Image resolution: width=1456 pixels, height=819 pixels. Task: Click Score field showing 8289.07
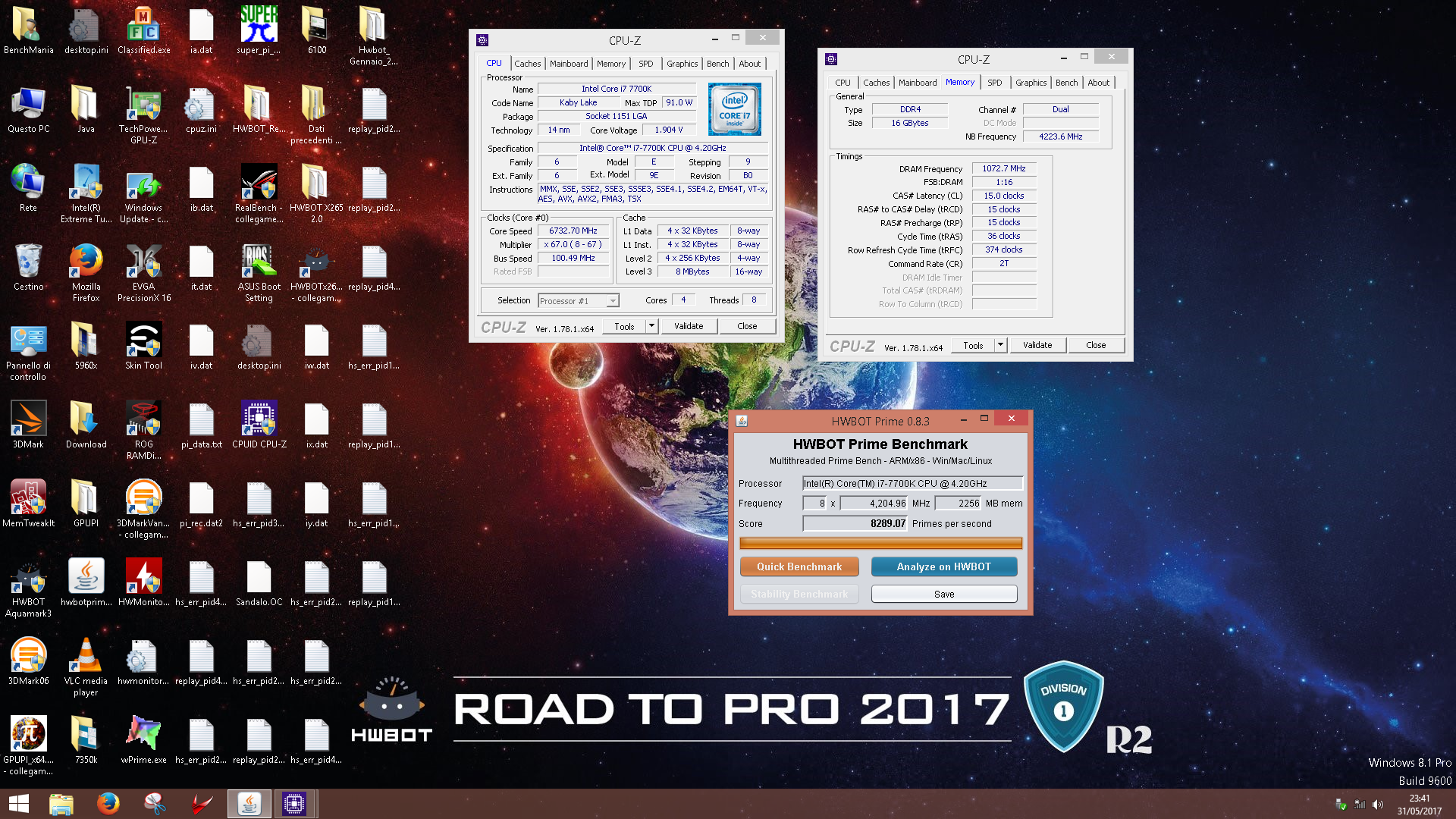pos(855,523)
